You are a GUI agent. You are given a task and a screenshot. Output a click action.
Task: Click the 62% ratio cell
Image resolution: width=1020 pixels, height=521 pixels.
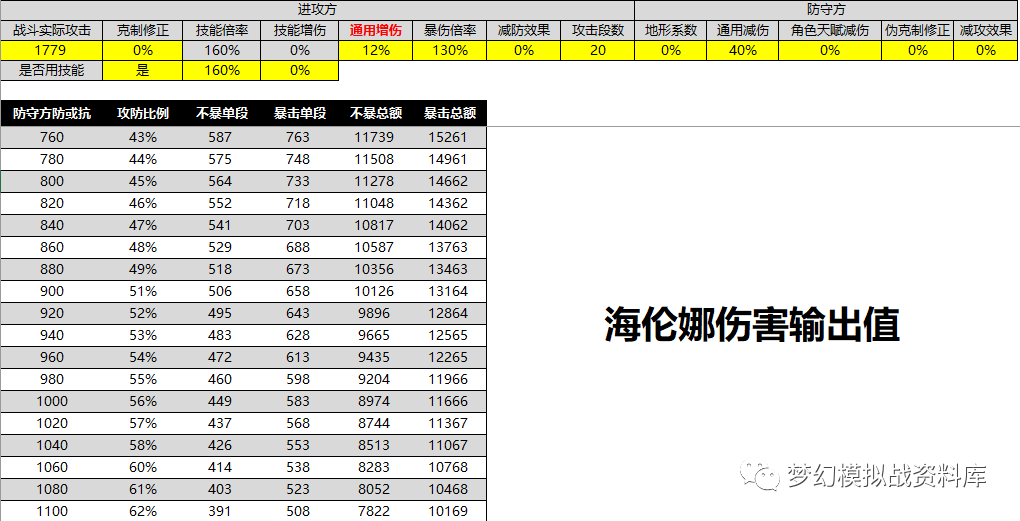point(142,511)
